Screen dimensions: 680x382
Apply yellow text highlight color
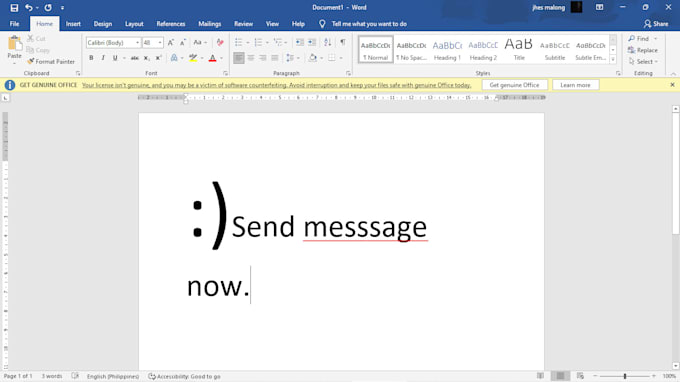click(x=193, y=58)
